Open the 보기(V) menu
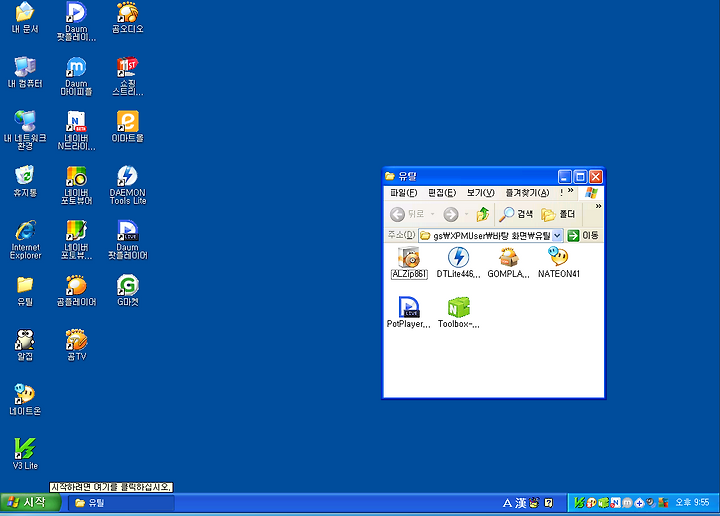The height and width of the screenshot is (516, 720). [x=480, y=193]
